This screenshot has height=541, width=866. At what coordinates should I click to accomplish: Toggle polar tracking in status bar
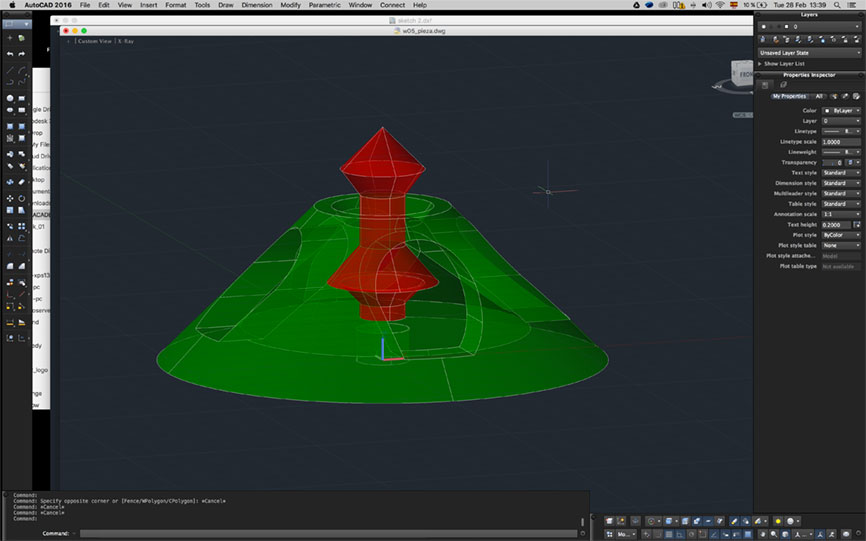coord(691,534)
